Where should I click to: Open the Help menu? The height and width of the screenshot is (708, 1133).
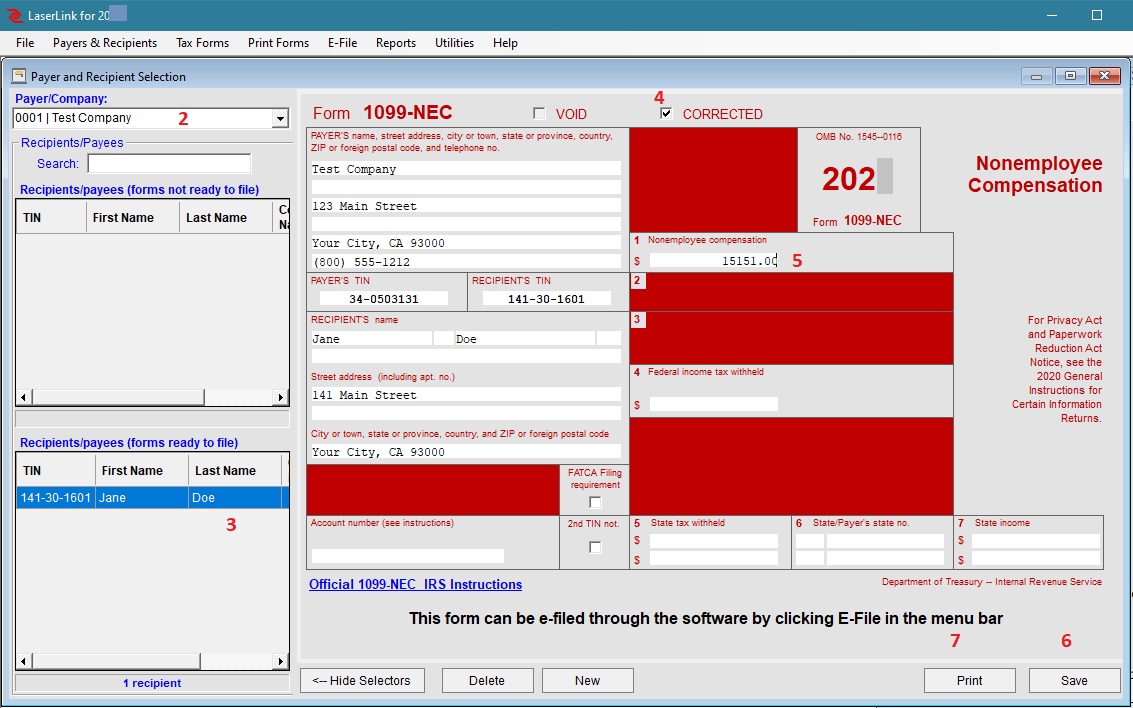coord(505,43)
